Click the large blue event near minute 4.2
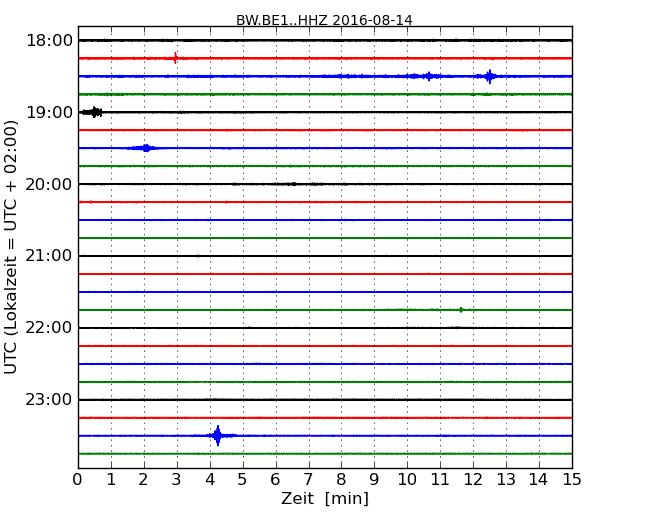The height and width of the screenshot is (520, 650). click(x=218, y=435)
